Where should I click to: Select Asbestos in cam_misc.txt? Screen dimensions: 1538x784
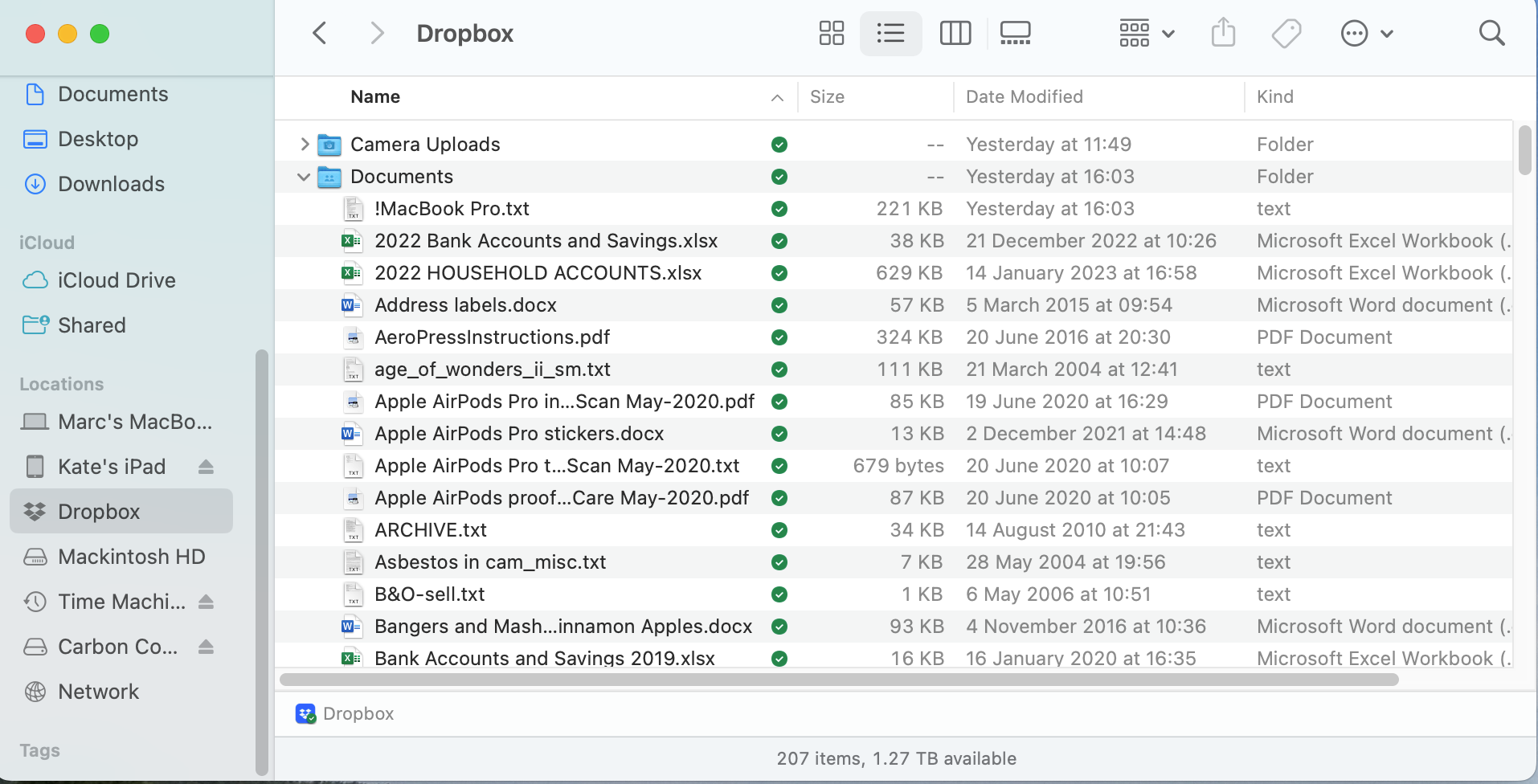tap(894, 561)
